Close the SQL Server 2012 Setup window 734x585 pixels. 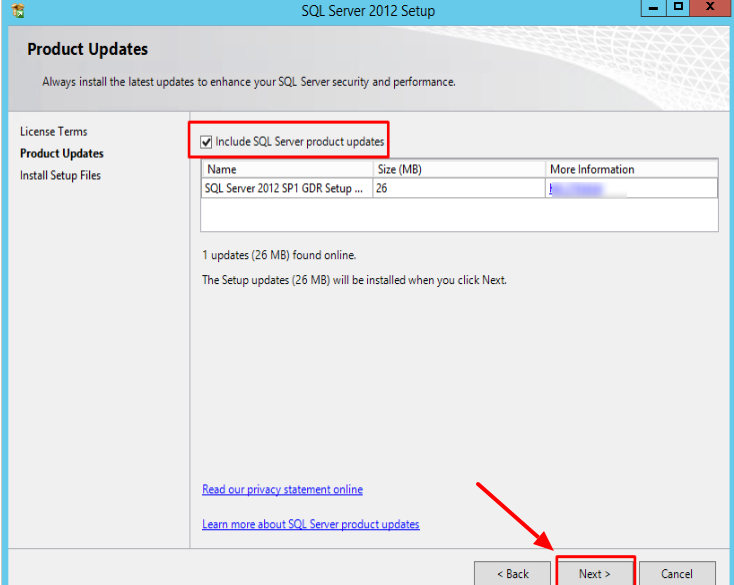pyautogui.click(x=710, y=7)
